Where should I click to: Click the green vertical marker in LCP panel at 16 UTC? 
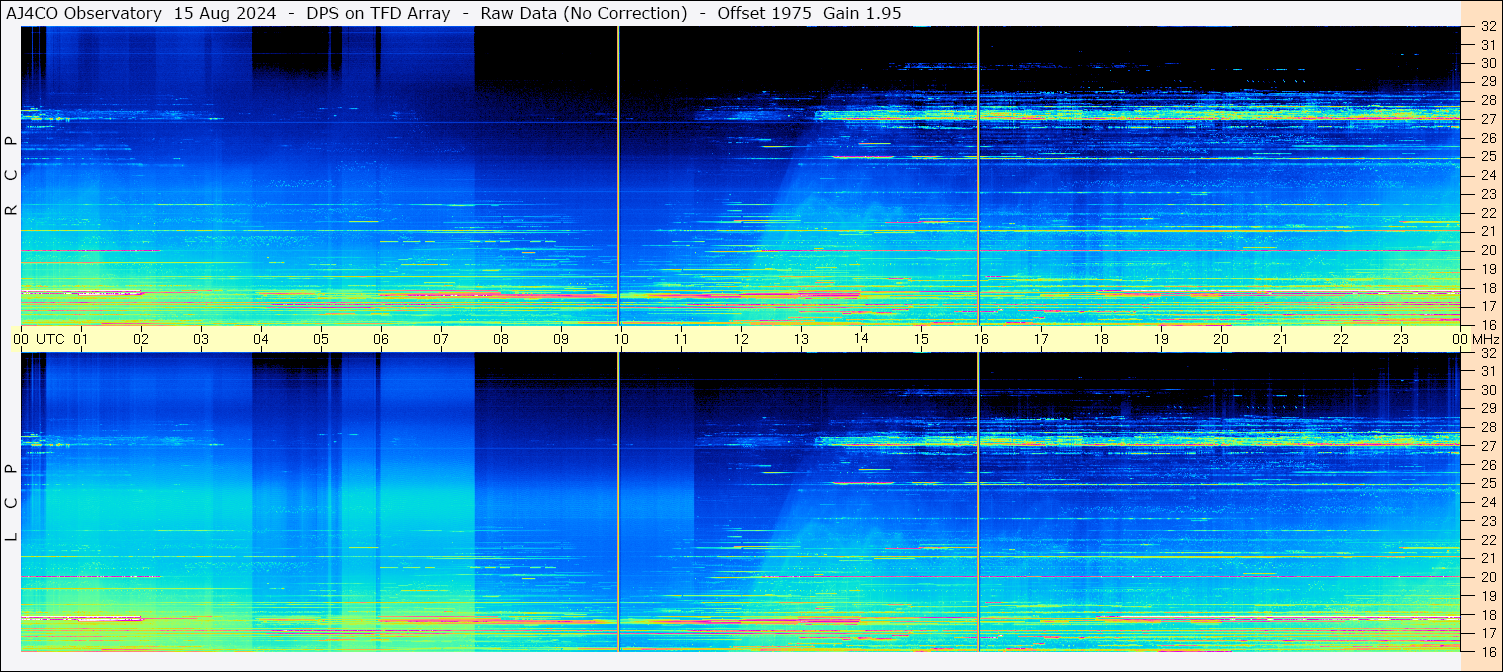point(978,500)
